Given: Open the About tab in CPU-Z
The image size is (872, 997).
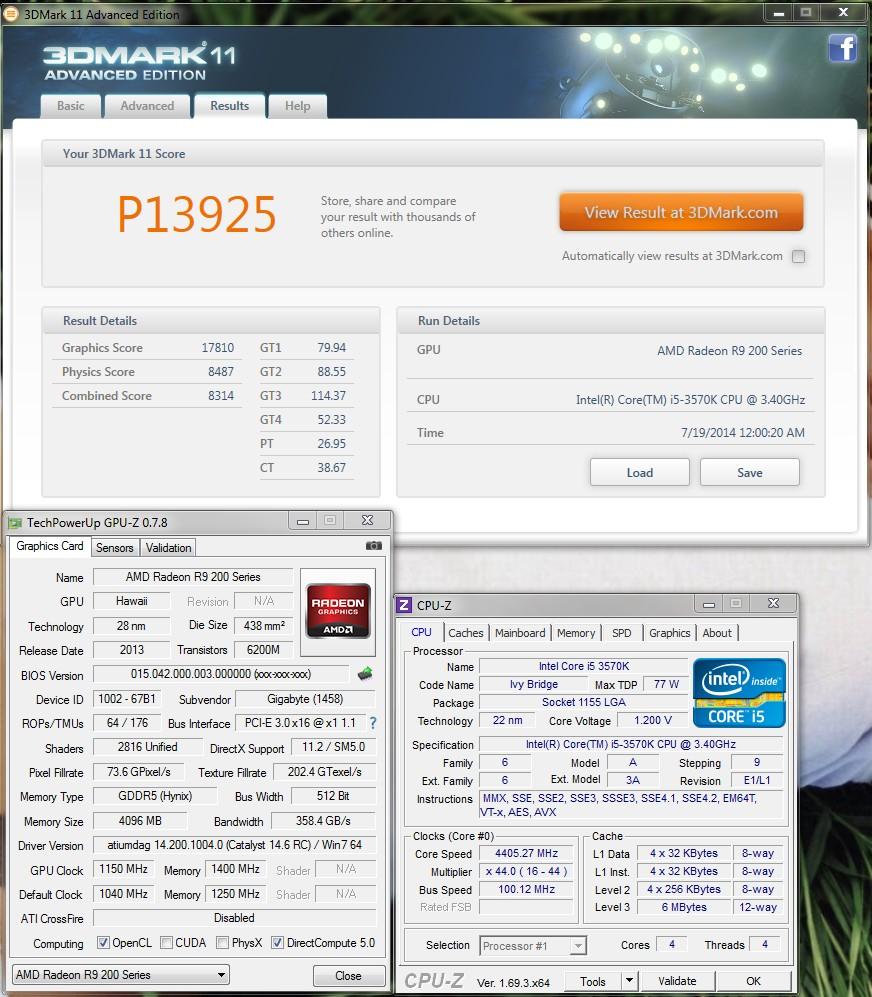Looking at the screenshot, I should [x=717, y=633].
